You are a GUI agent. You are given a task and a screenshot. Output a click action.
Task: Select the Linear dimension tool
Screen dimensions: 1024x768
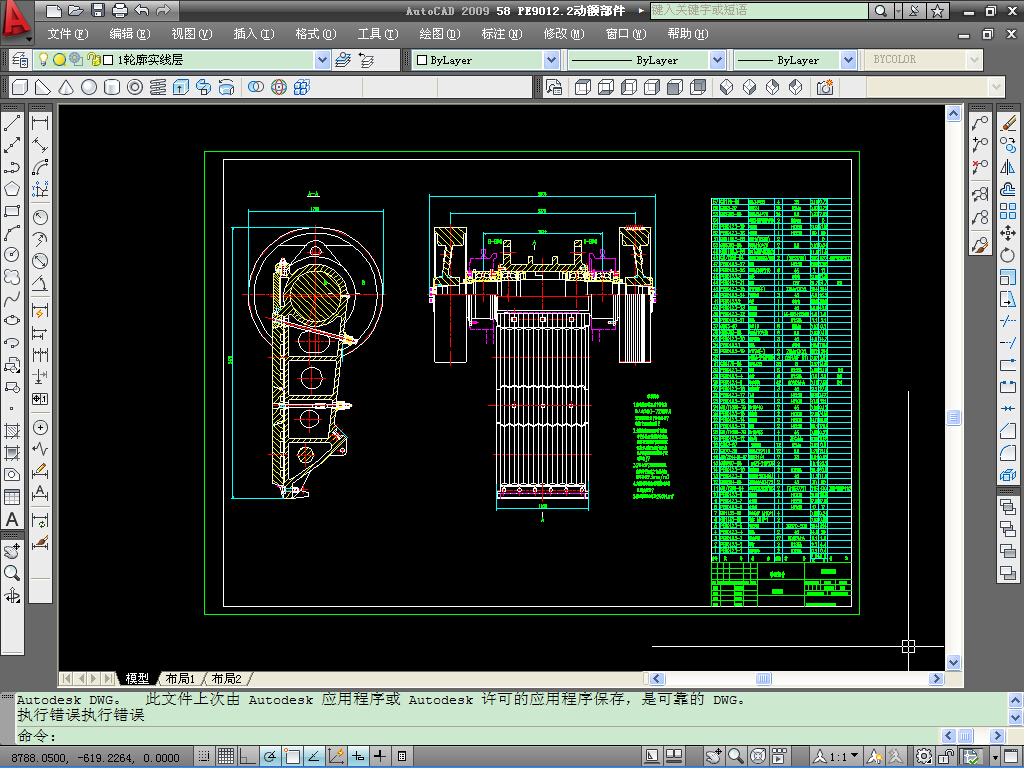click(40, 124)
